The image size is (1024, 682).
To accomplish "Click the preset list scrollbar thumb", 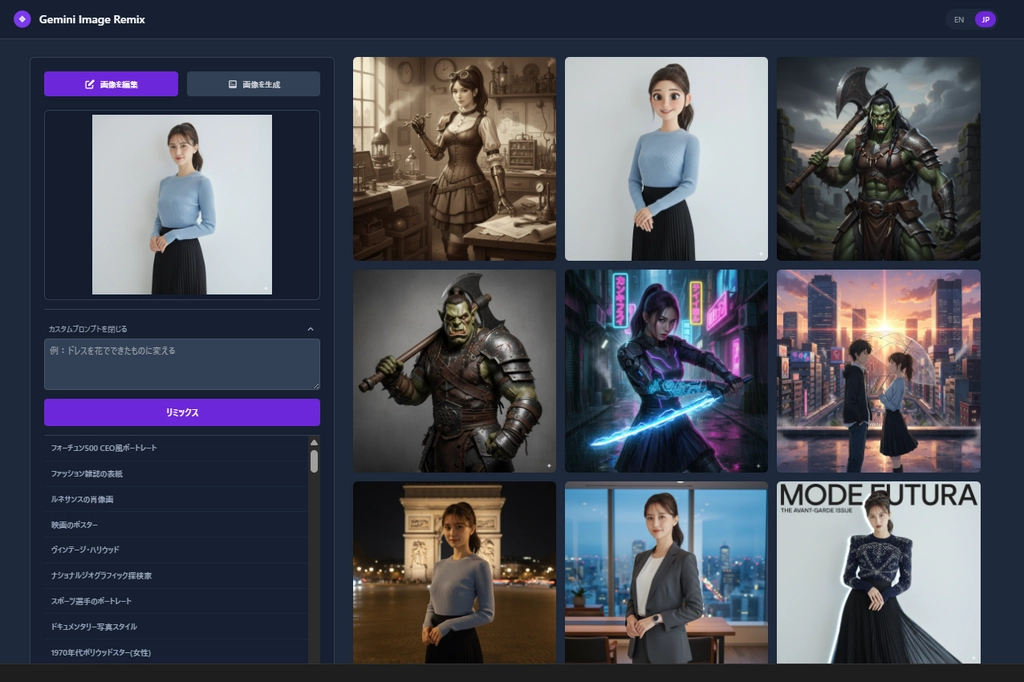I will pos(314,460).
